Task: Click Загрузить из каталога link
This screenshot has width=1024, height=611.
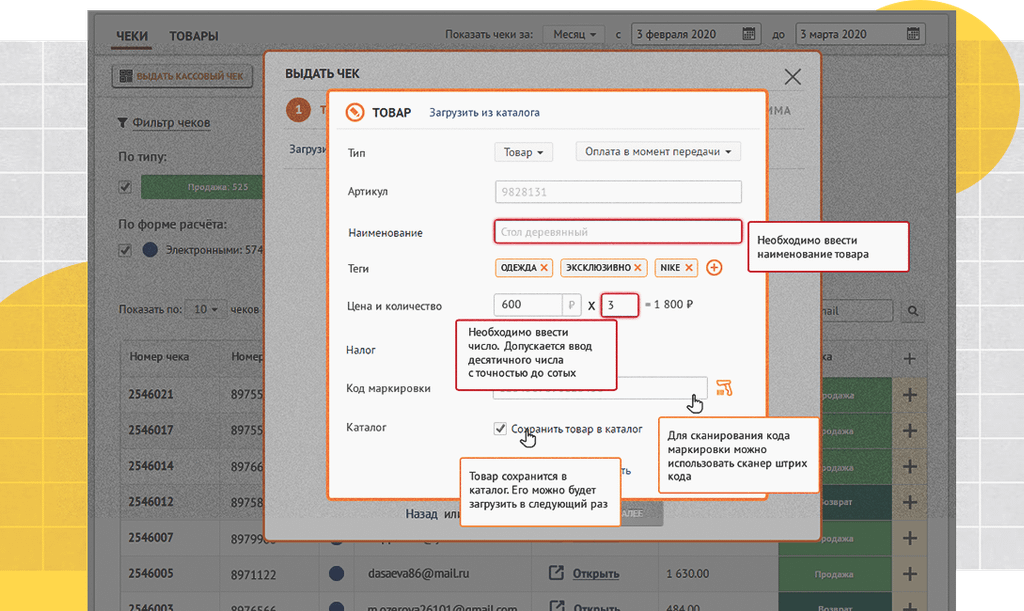Action: click(x=484, y=113)
